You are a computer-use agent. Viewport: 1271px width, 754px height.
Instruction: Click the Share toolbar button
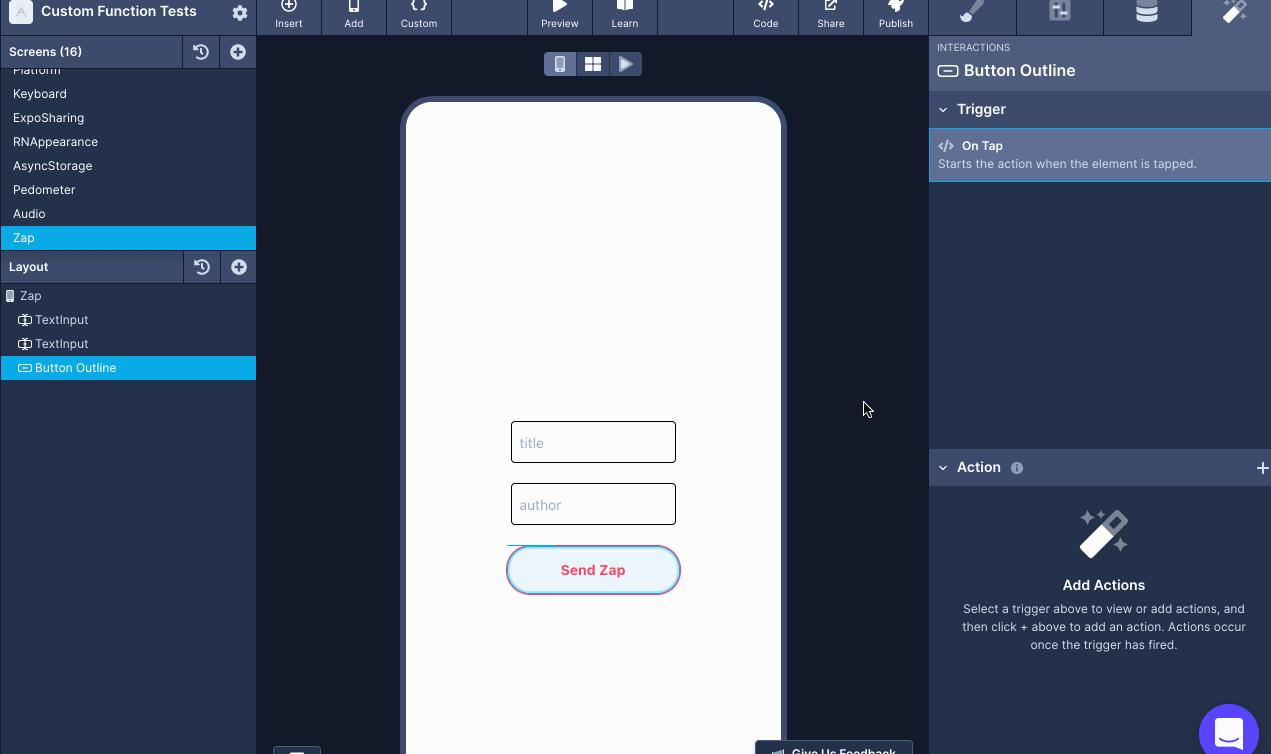point(831,15)
